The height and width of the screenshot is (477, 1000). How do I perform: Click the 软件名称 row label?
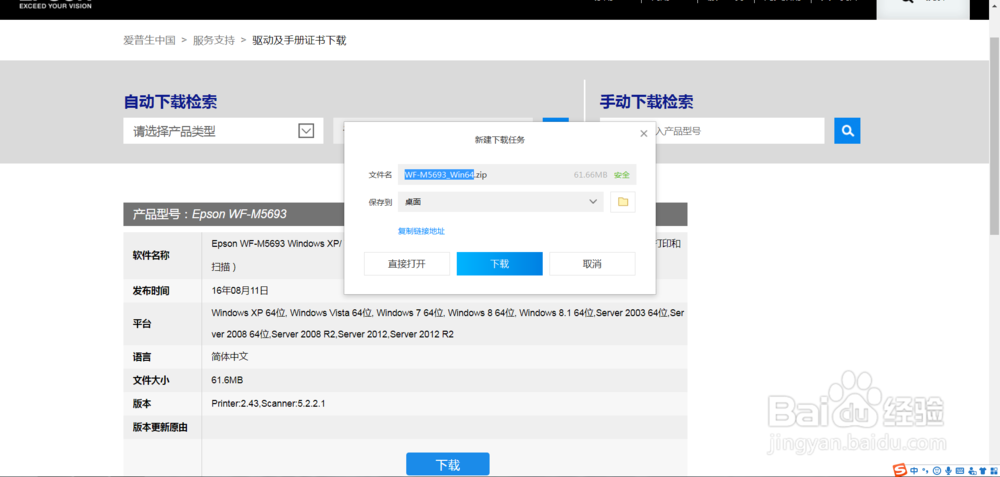point(151,255)
